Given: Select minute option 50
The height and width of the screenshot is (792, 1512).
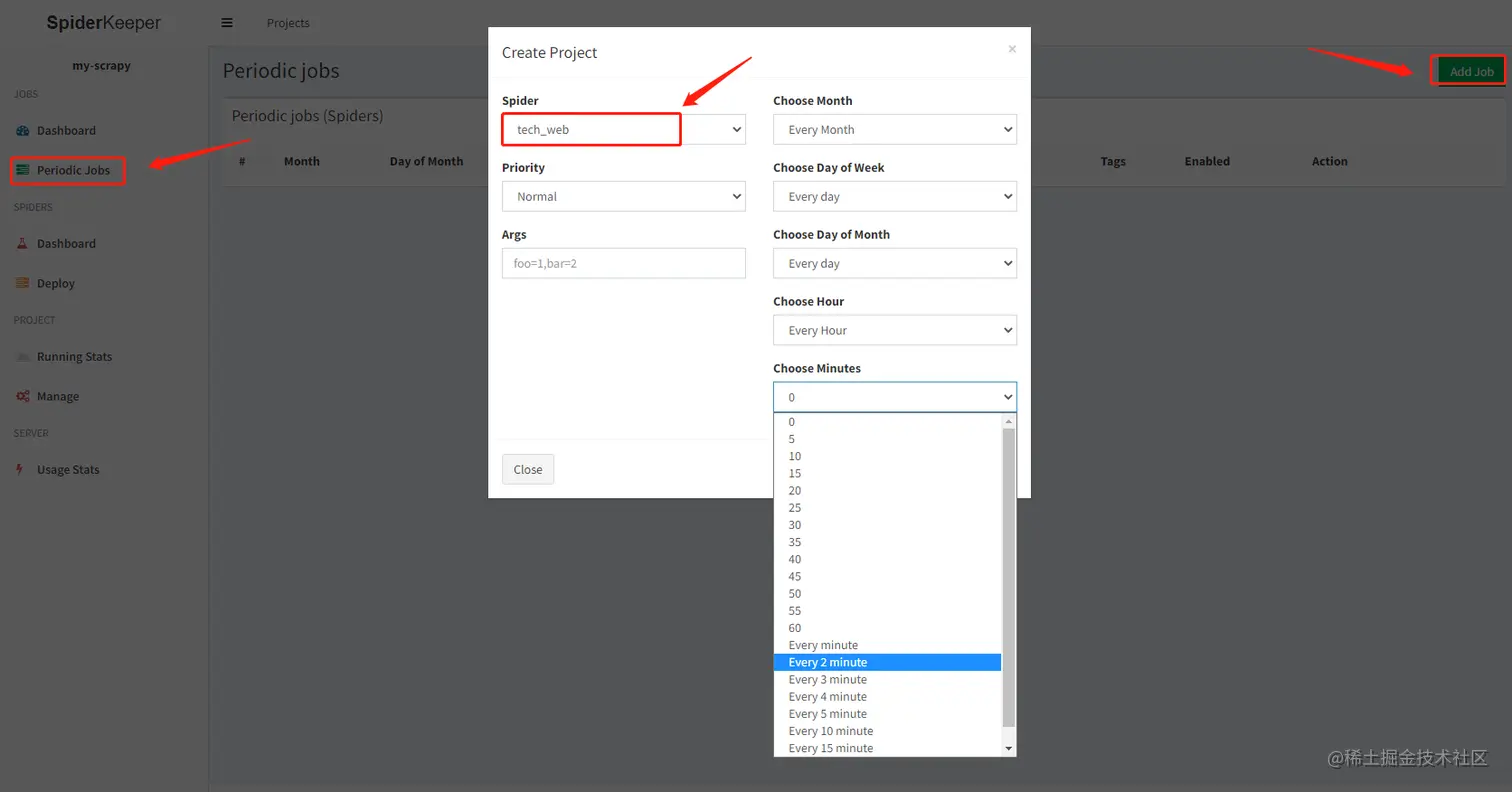Looking at the screenshot, I should point(887,594).
